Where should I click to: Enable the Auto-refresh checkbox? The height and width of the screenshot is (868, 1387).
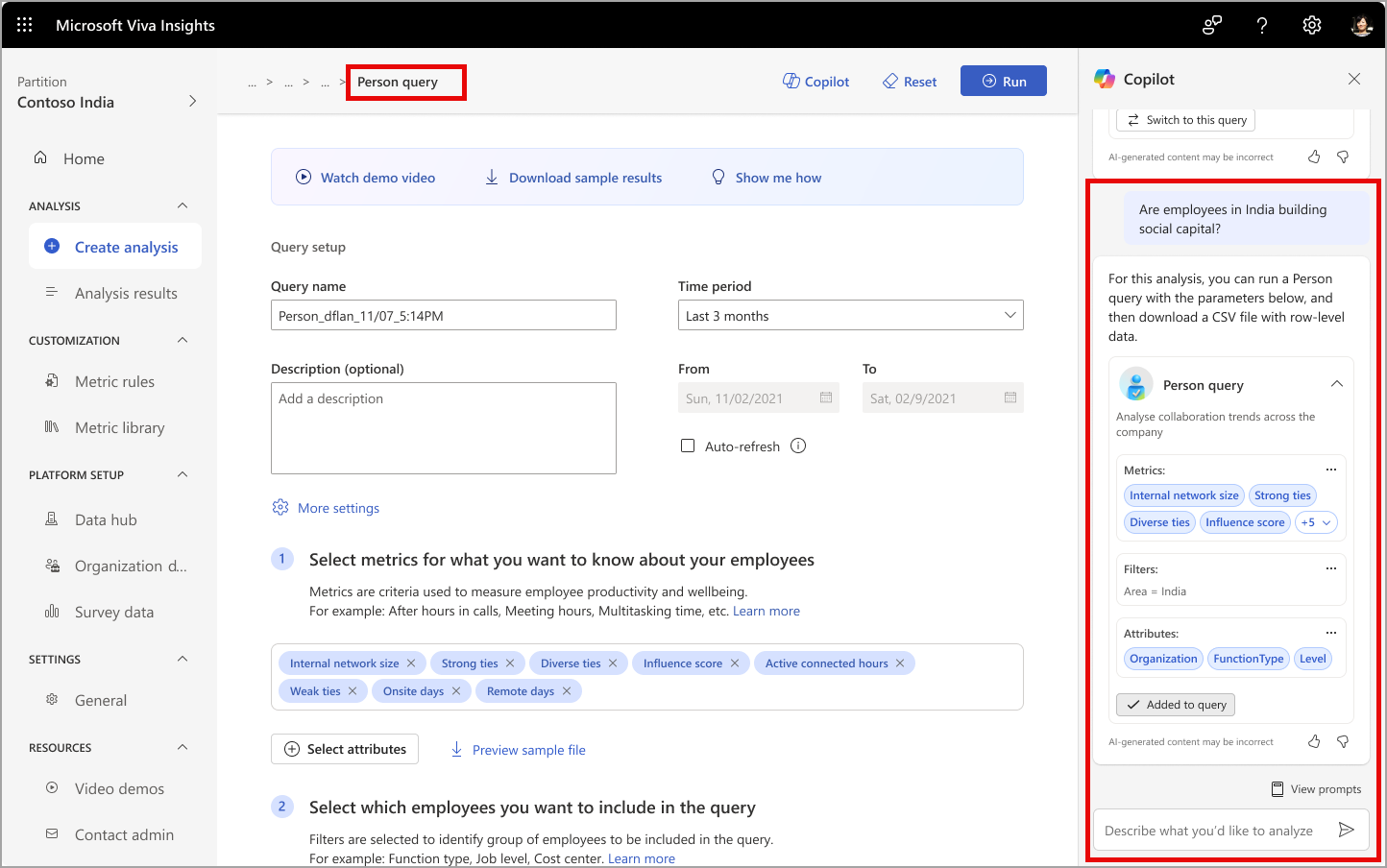688,446
